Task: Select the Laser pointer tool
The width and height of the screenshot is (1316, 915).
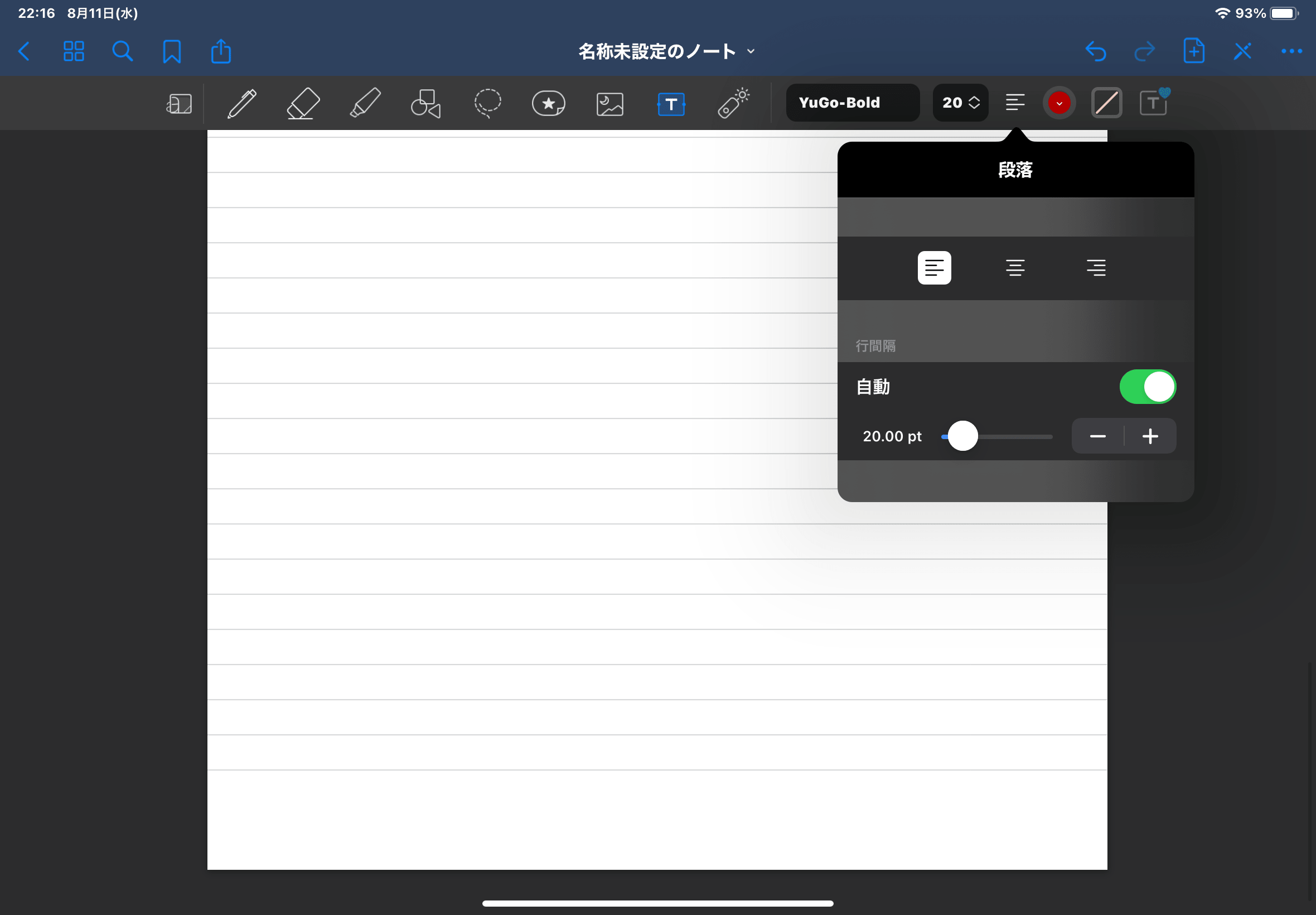Action: coord(733,104)
